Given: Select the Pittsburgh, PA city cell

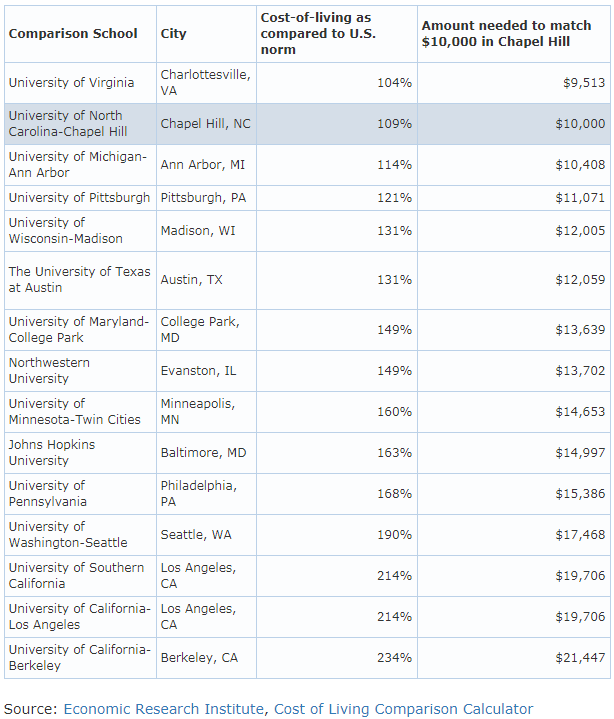Looking at the screenshot, I should [206, 198].
